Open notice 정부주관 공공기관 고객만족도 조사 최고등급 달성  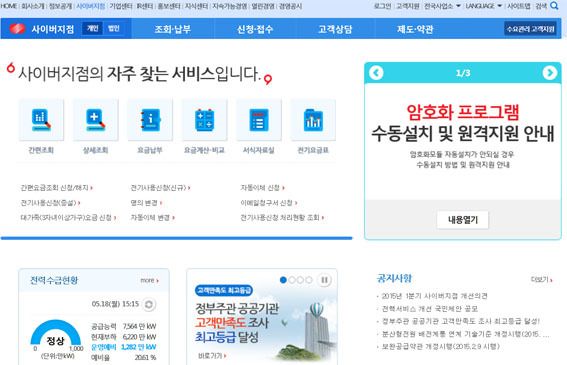[x=460, y=321]
